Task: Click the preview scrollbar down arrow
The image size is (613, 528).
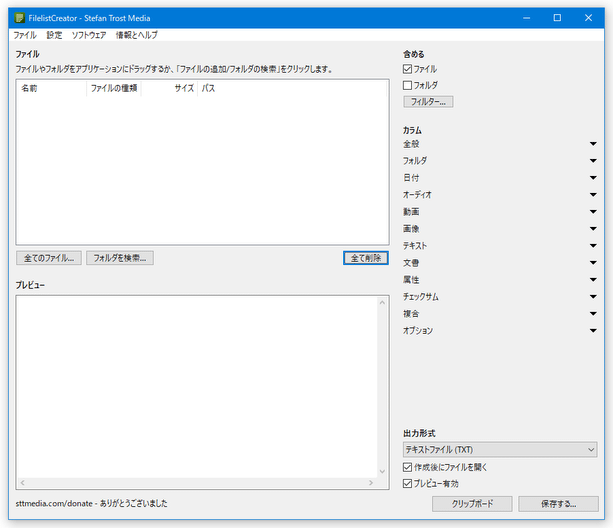Action: [382, 472]
